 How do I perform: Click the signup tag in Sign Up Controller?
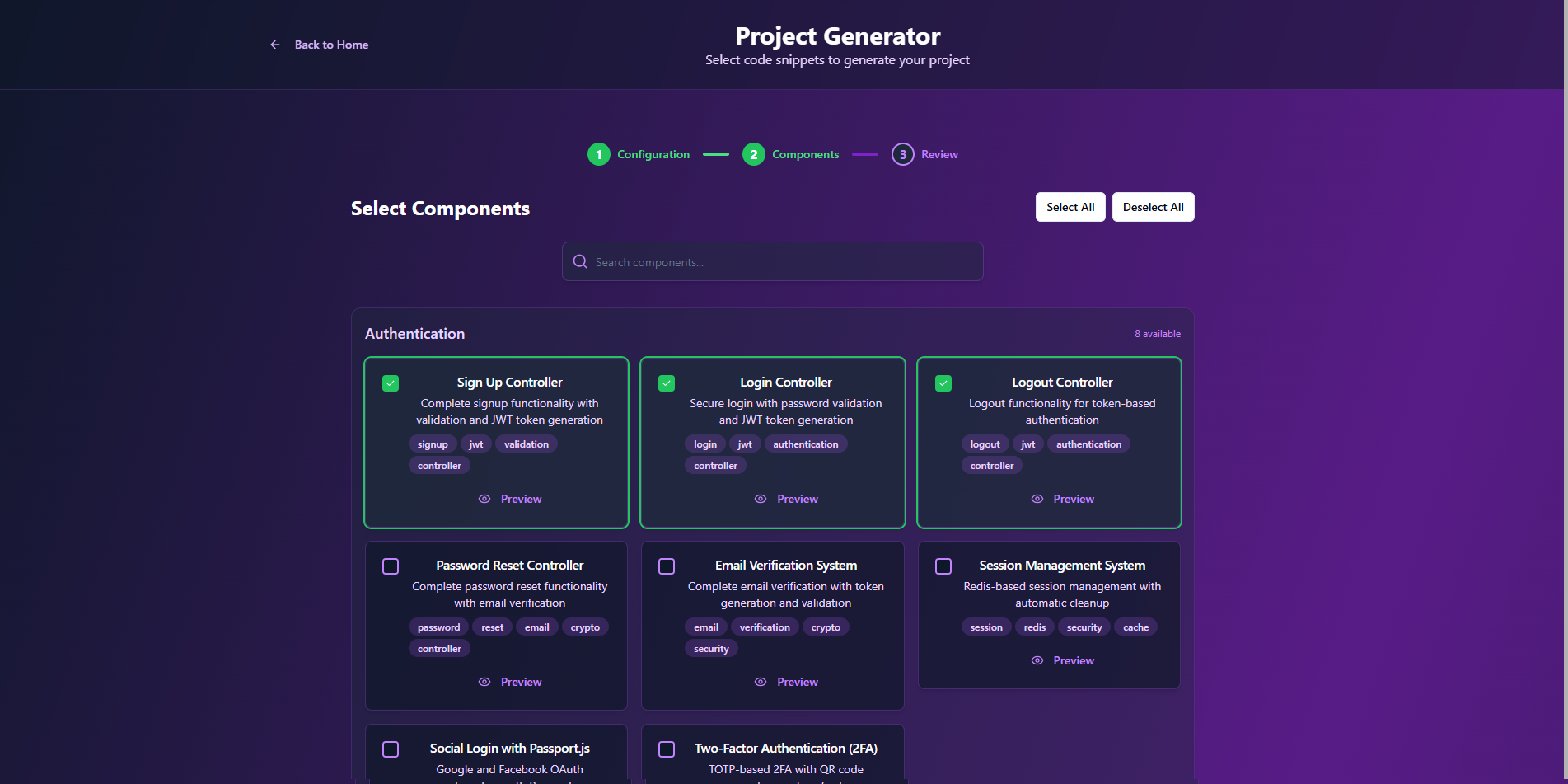[433, 444]
